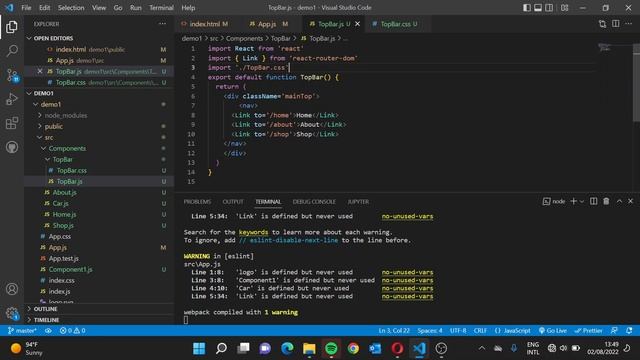Switch to the TopBar.css editor tab
640x360 pixels.
tap(395, 24)
